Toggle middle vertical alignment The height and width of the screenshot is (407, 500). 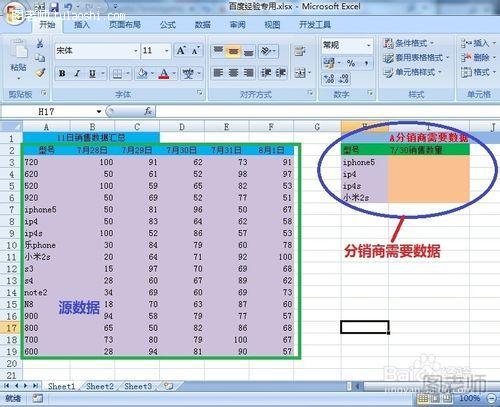(233, 51)
